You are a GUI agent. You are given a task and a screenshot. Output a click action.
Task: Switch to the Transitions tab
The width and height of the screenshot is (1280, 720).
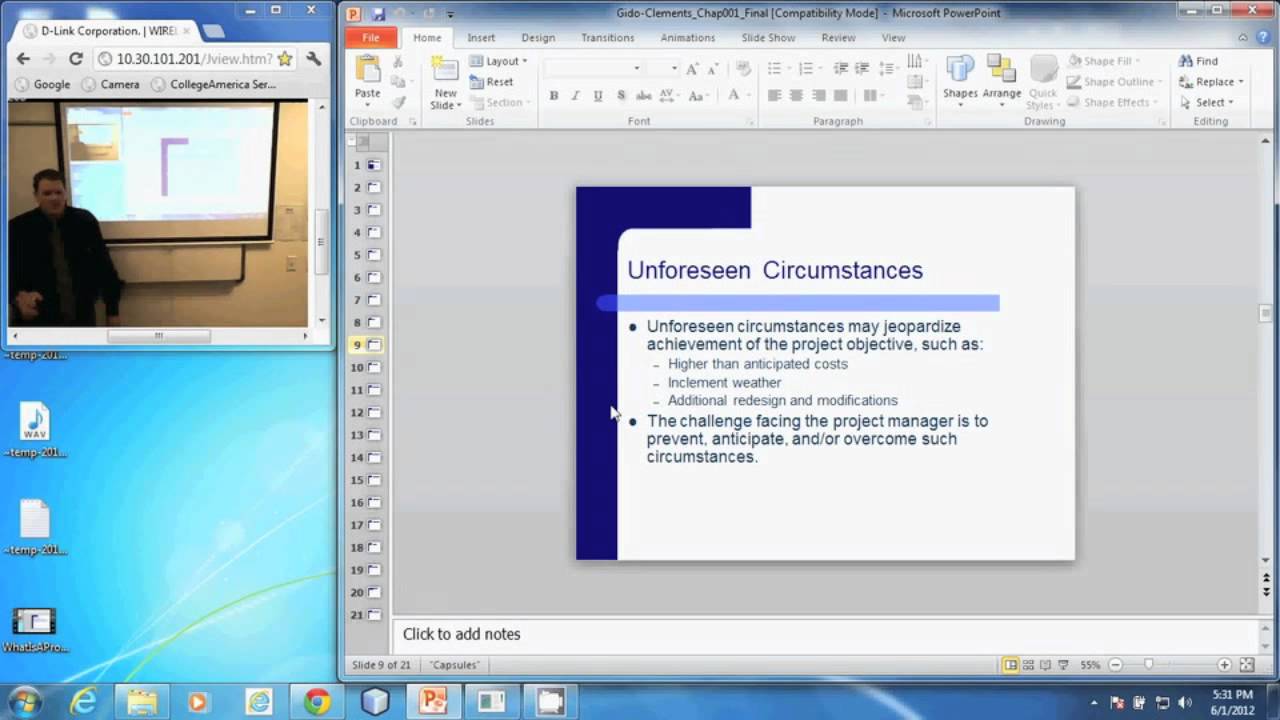click(x=608, y=38)
